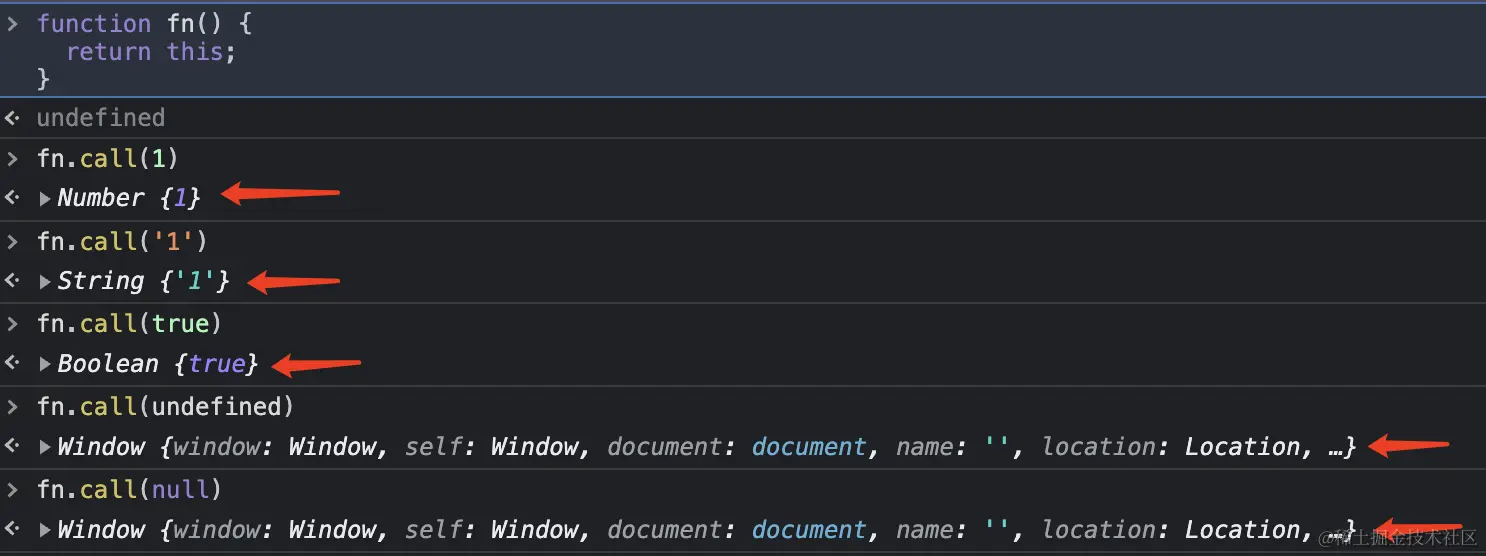Click the fn.call(1) console input line
Viewport: 1486px width, 556px height.
pos(108,158)
